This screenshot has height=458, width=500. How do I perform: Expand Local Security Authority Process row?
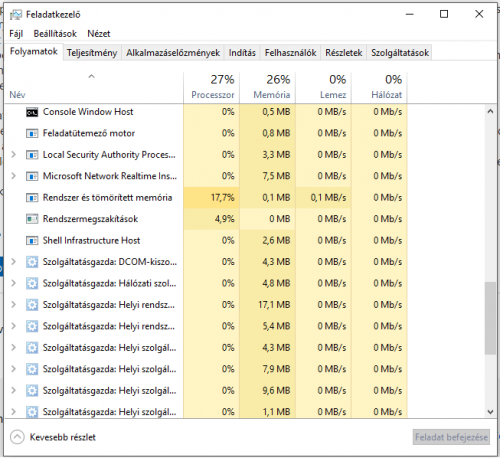13,155
